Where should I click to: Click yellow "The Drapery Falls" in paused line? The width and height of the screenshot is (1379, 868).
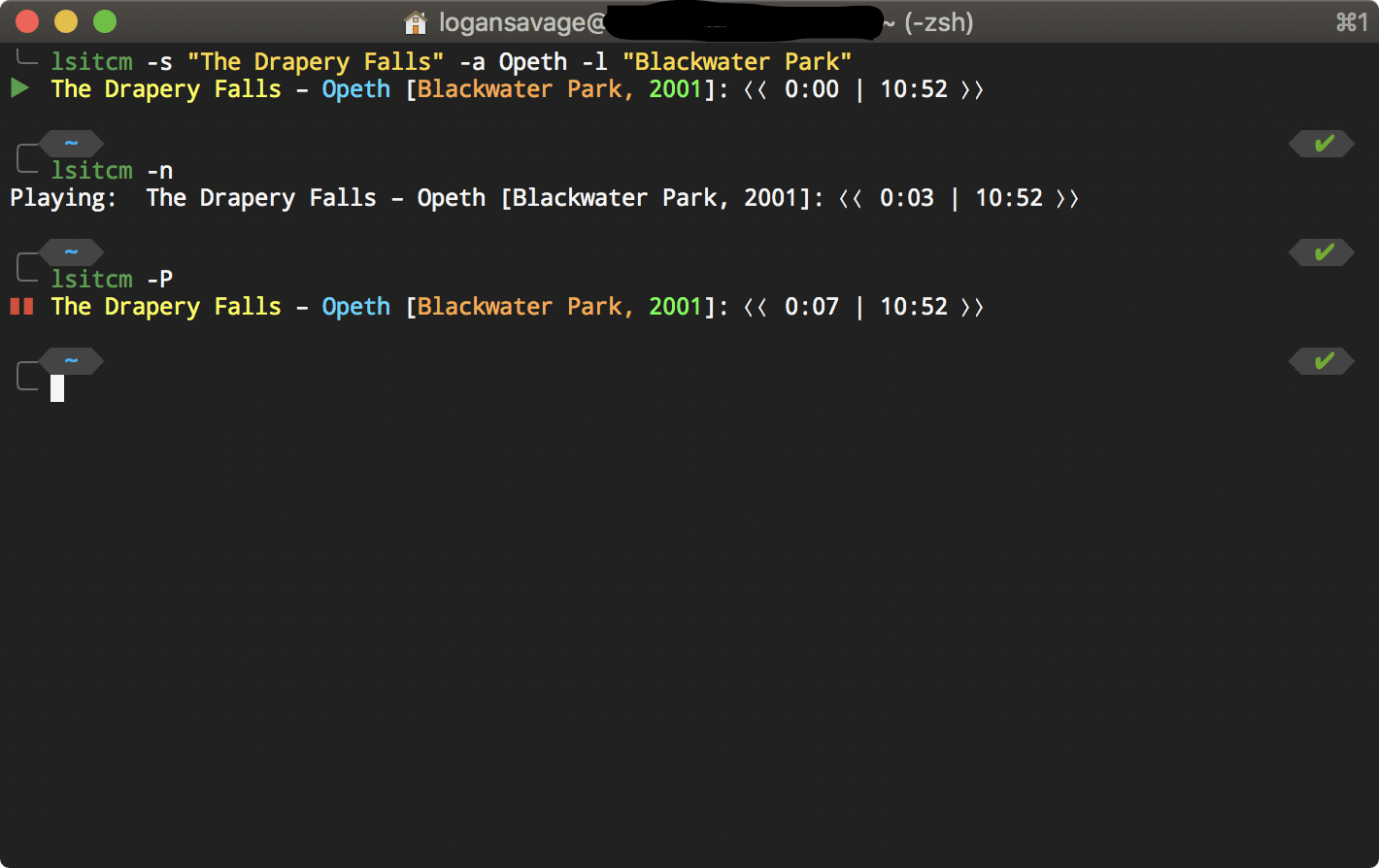(166, 307)
